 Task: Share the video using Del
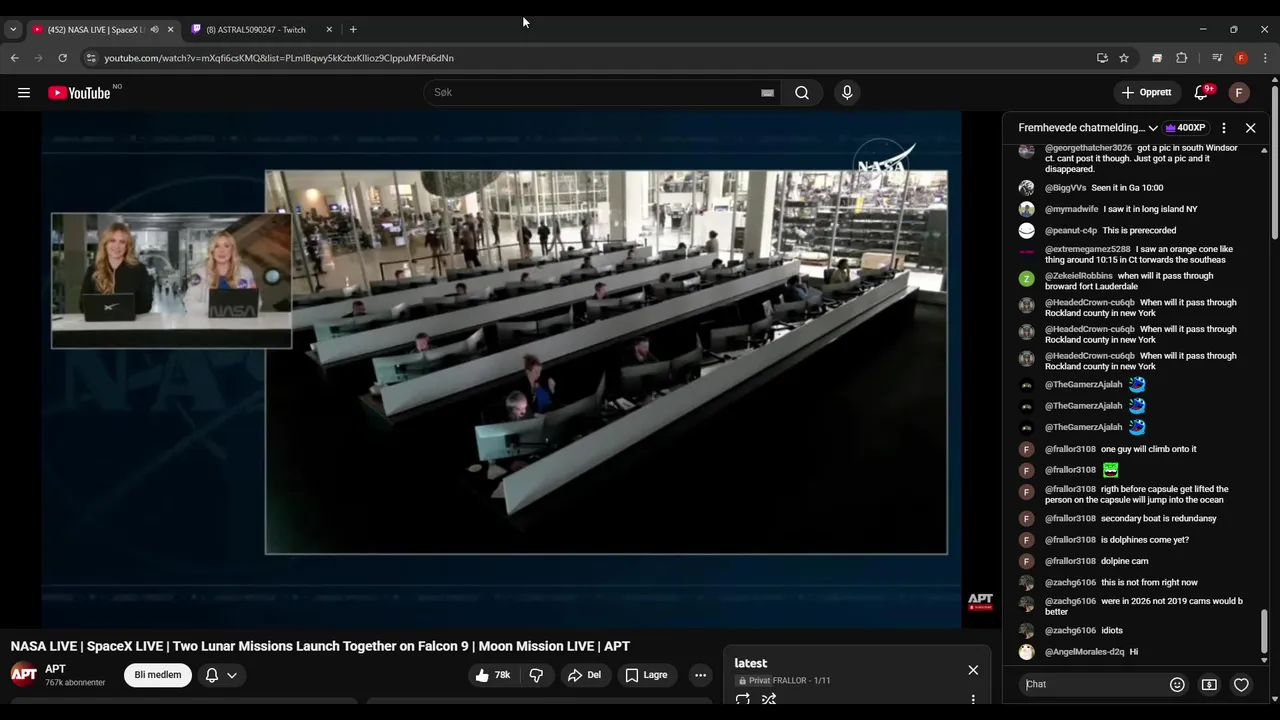coord(584,675)
